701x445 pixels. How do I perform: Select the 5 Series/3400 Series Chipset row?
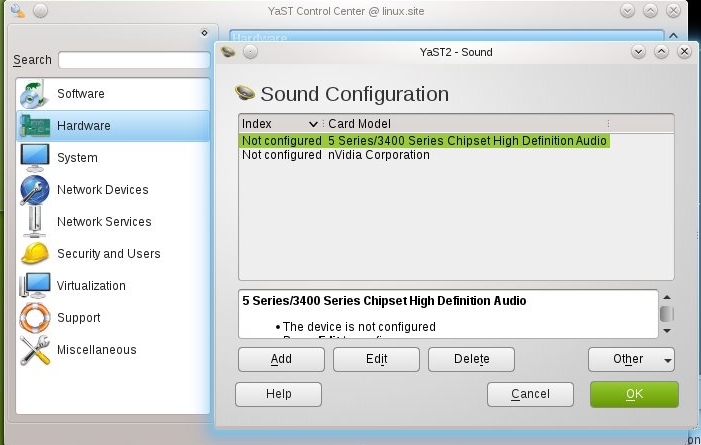click(424, 141)
